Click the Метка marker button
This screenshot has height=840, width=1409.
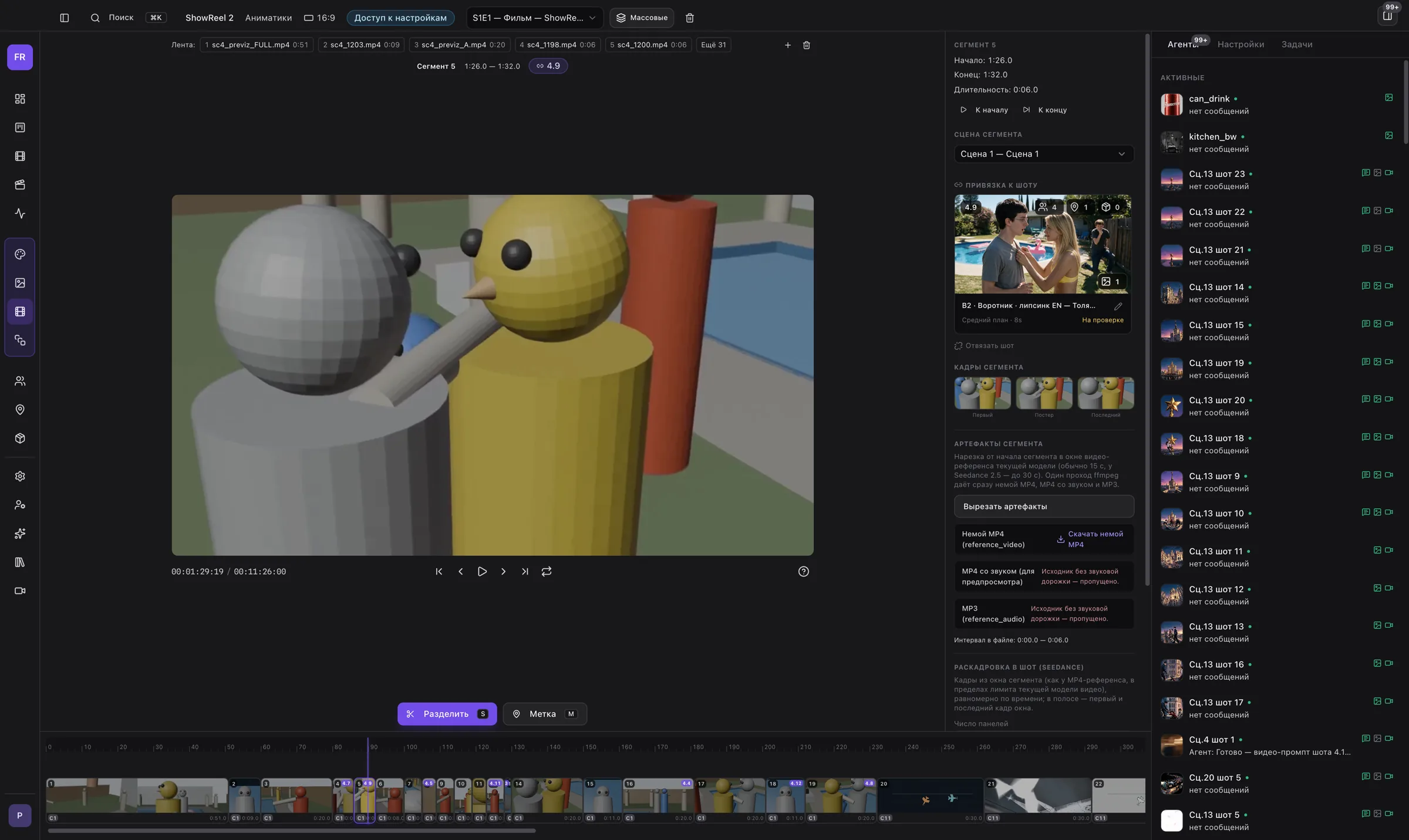pyautogui.click(x=545, y=714)
